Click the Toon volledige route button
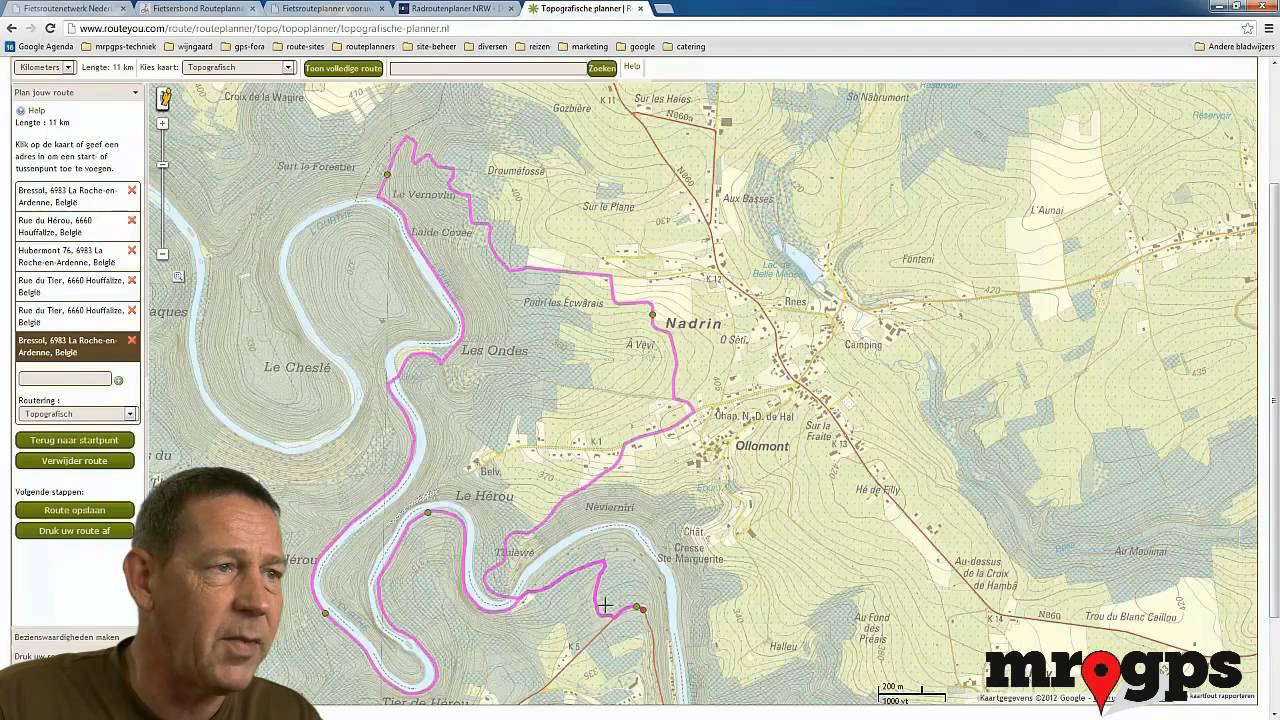1280x720 pixels. pos(343,69)
